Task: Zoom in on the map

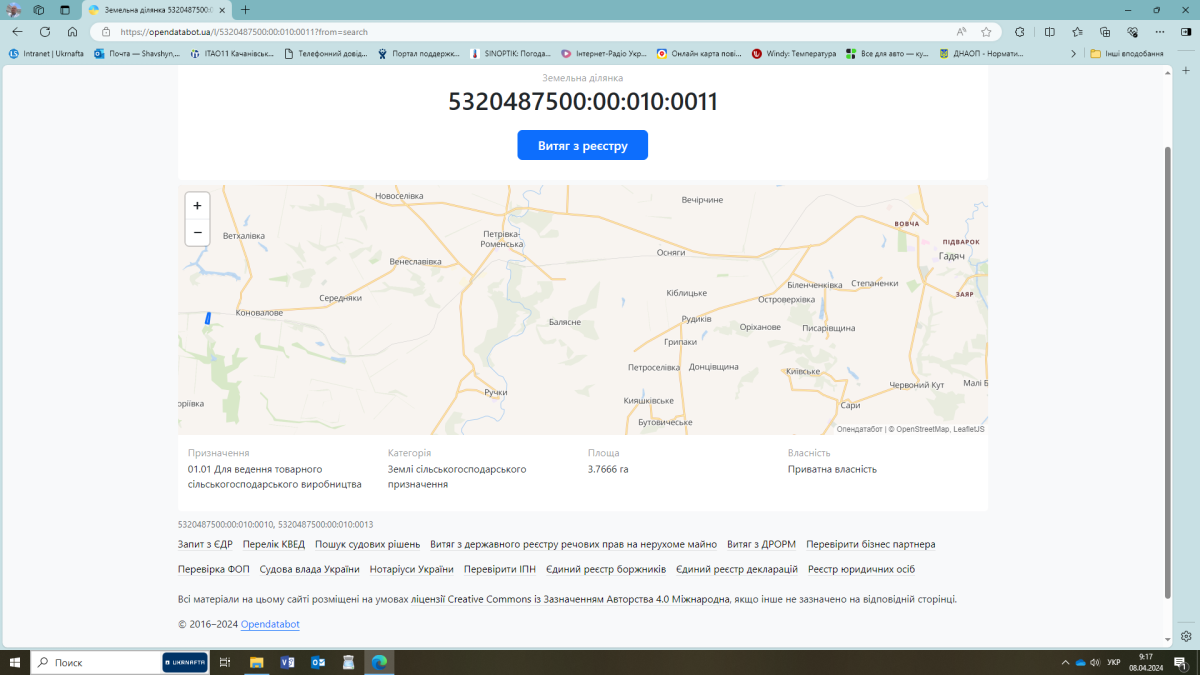Action: [x=197, y=206]
